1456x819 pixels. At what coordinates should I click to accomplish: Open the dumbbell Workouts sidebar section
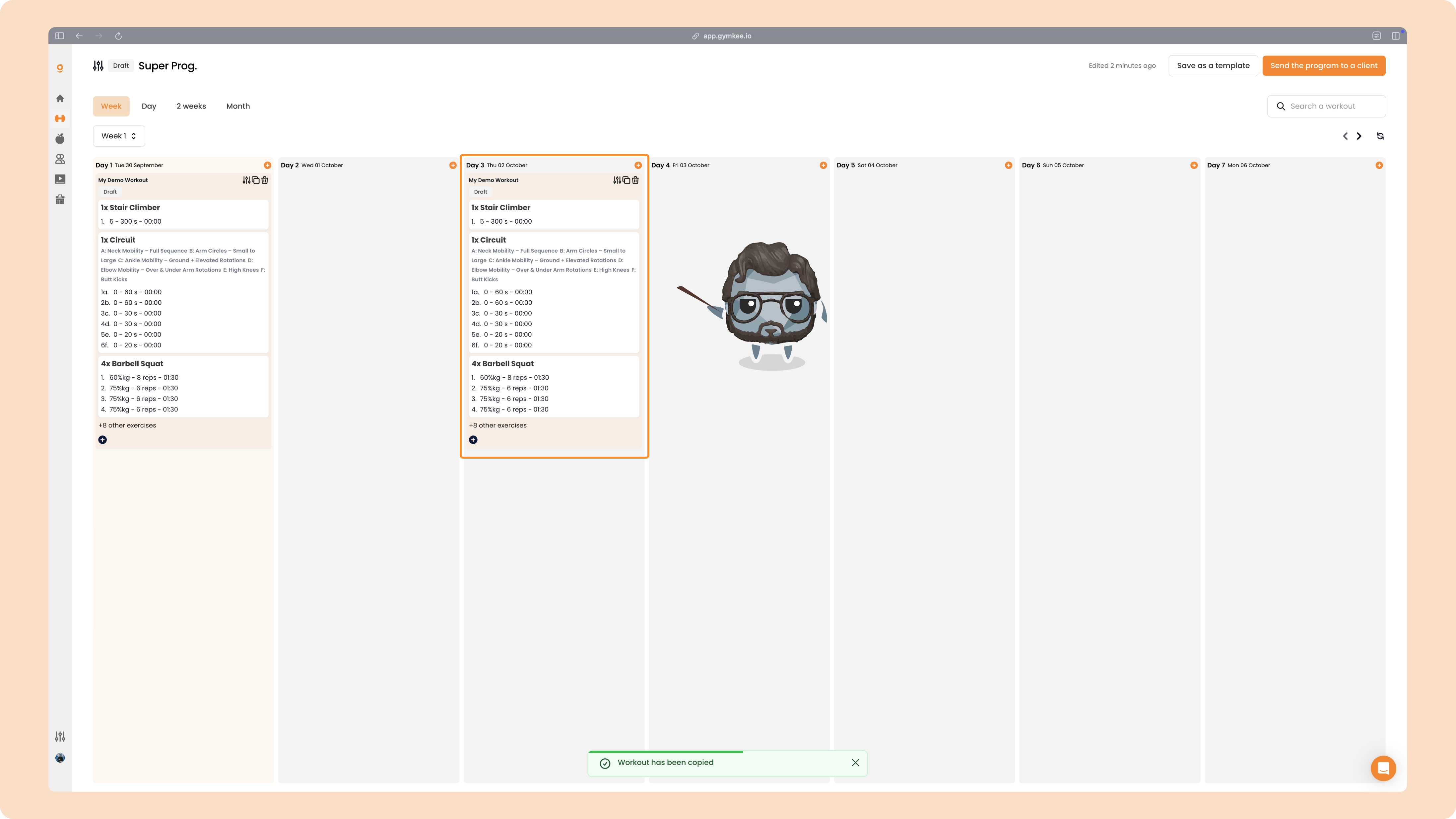click(60, 118)
